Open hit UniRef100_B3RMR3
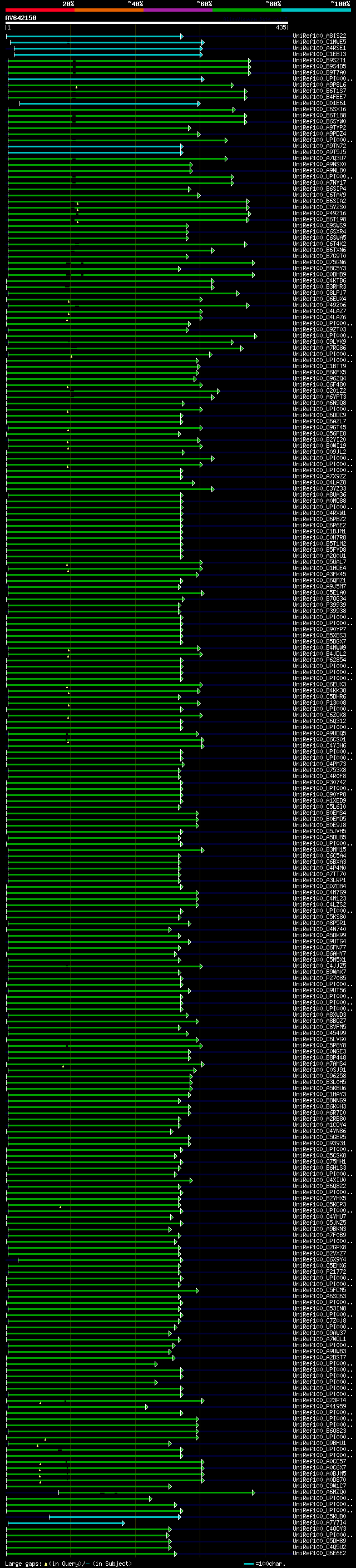 pos(319,286)
